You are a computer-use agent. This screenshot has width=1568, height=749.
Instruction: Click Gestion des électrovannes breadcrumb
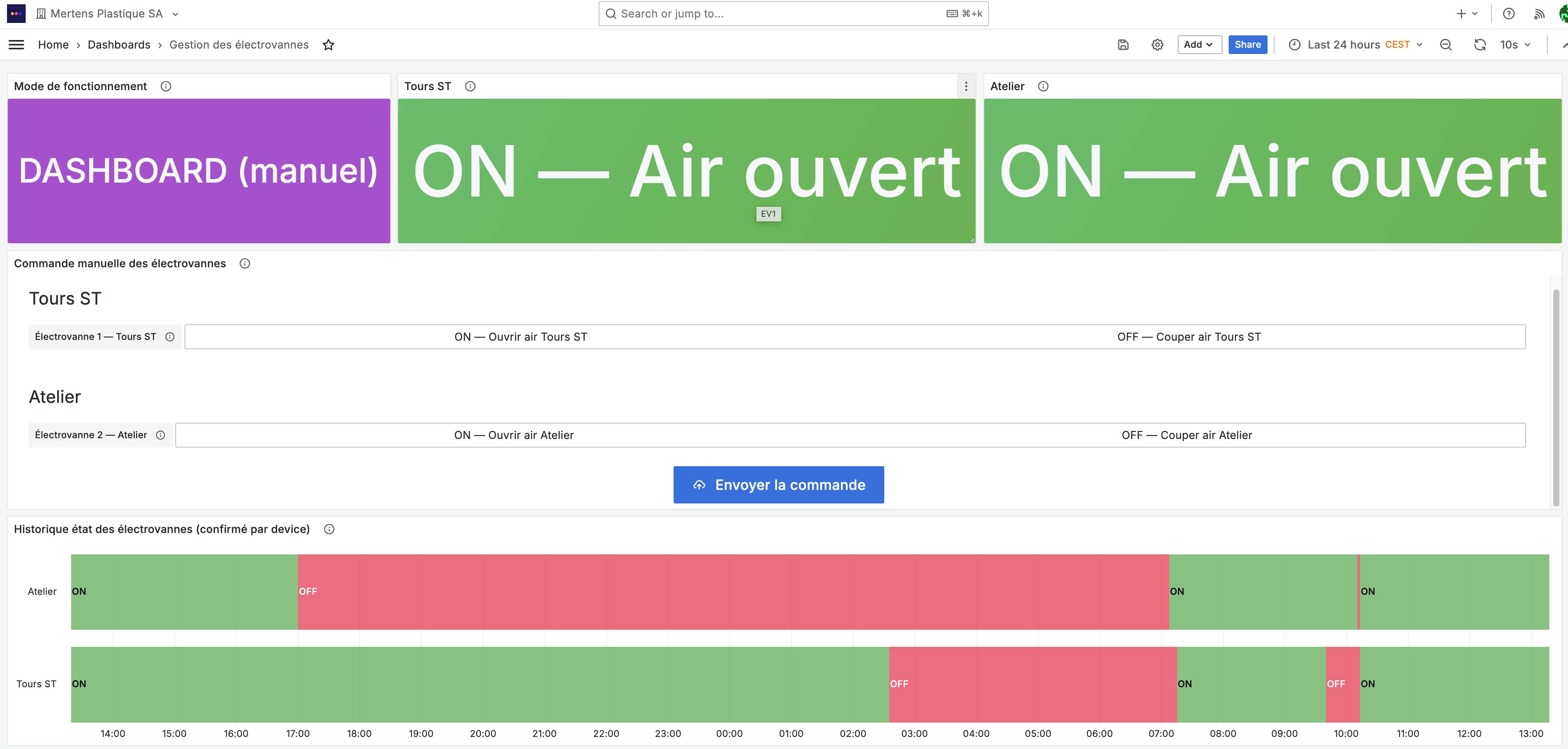point(239,44)
